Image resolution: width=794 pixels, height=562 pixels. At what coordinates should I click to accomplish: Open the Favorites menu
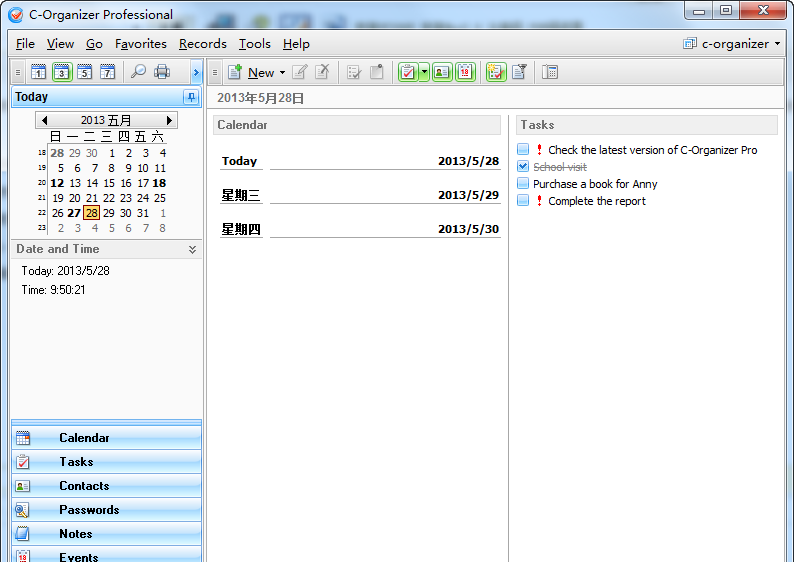[141, 44]
